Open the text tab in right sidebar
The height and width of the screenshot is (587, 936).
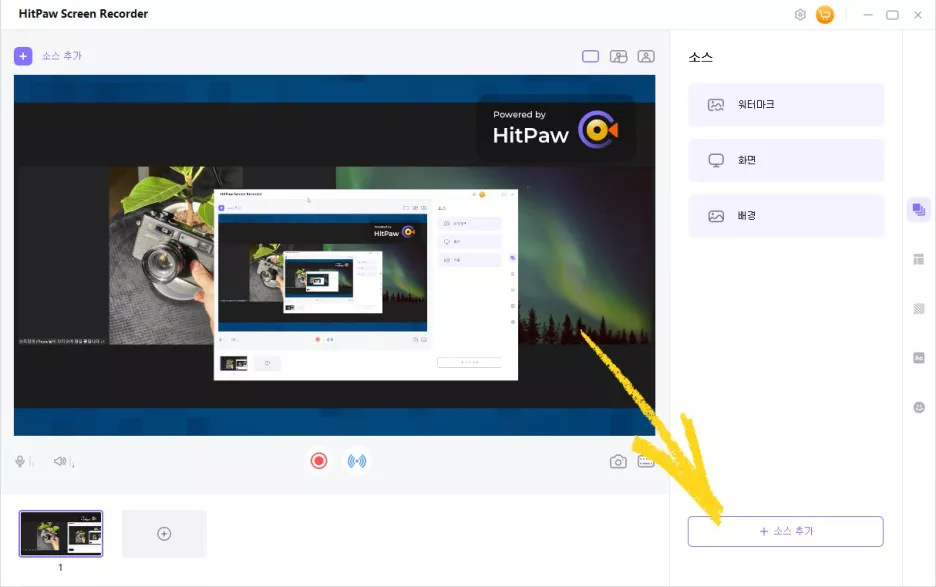919,358
